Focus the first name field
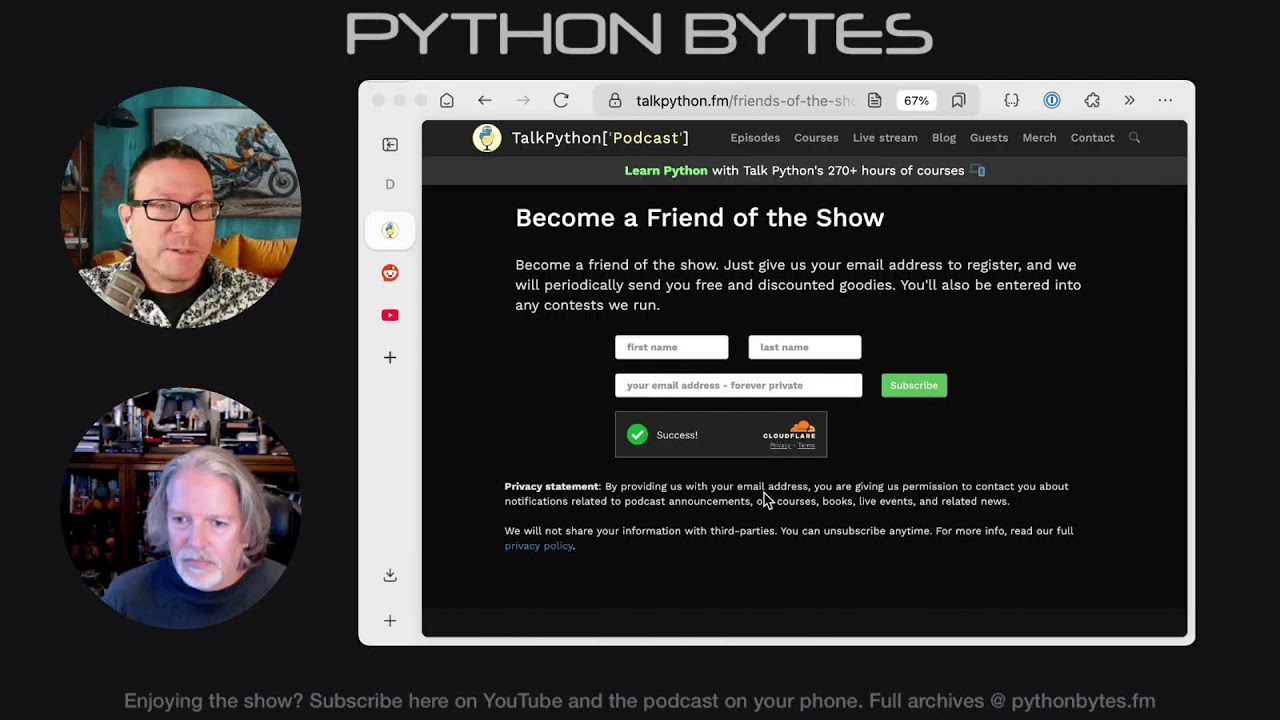This screenshot has width=1280, height=720. (x=671, y=347)
